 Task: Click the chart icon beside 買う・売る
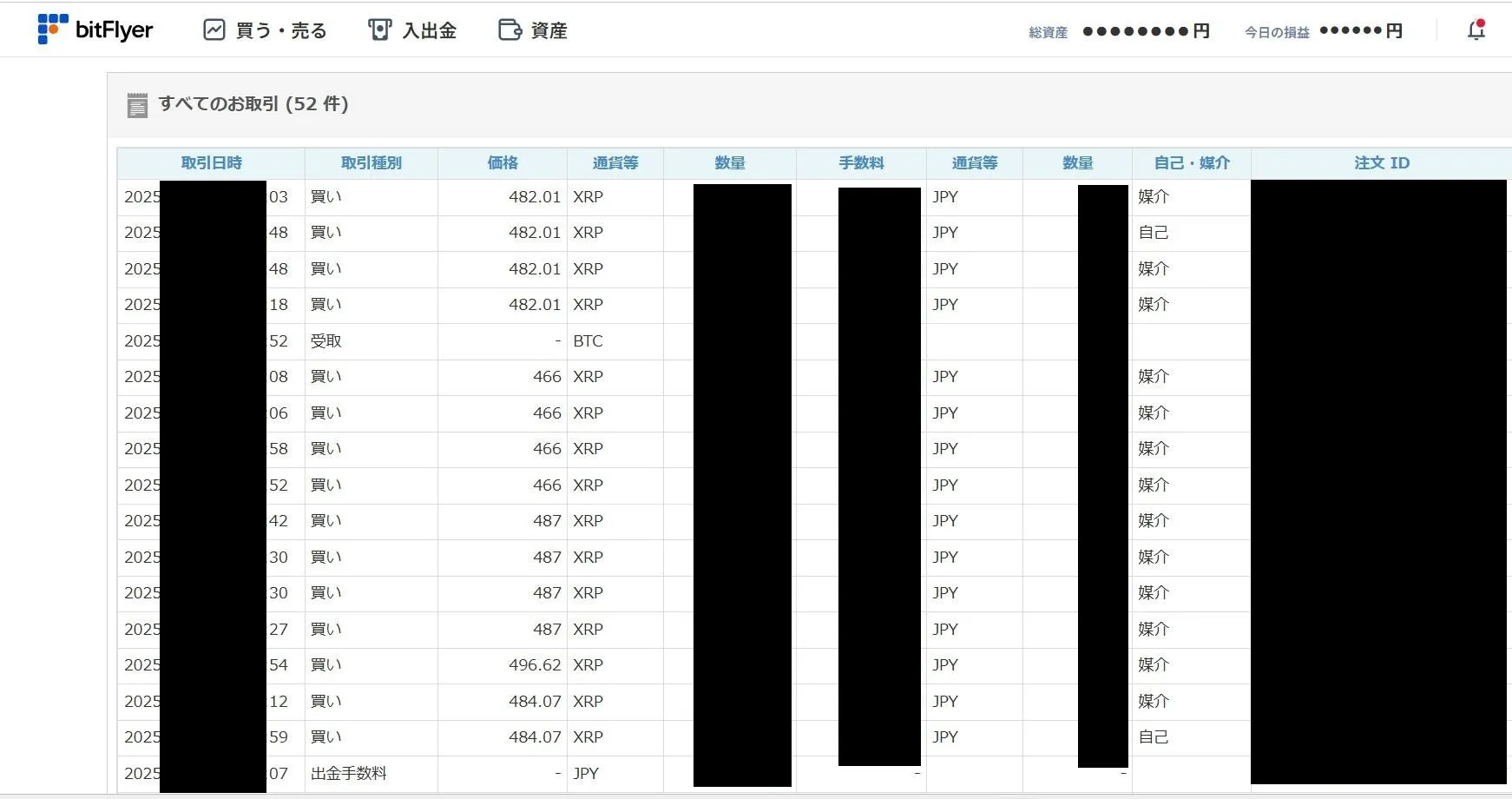214,30
